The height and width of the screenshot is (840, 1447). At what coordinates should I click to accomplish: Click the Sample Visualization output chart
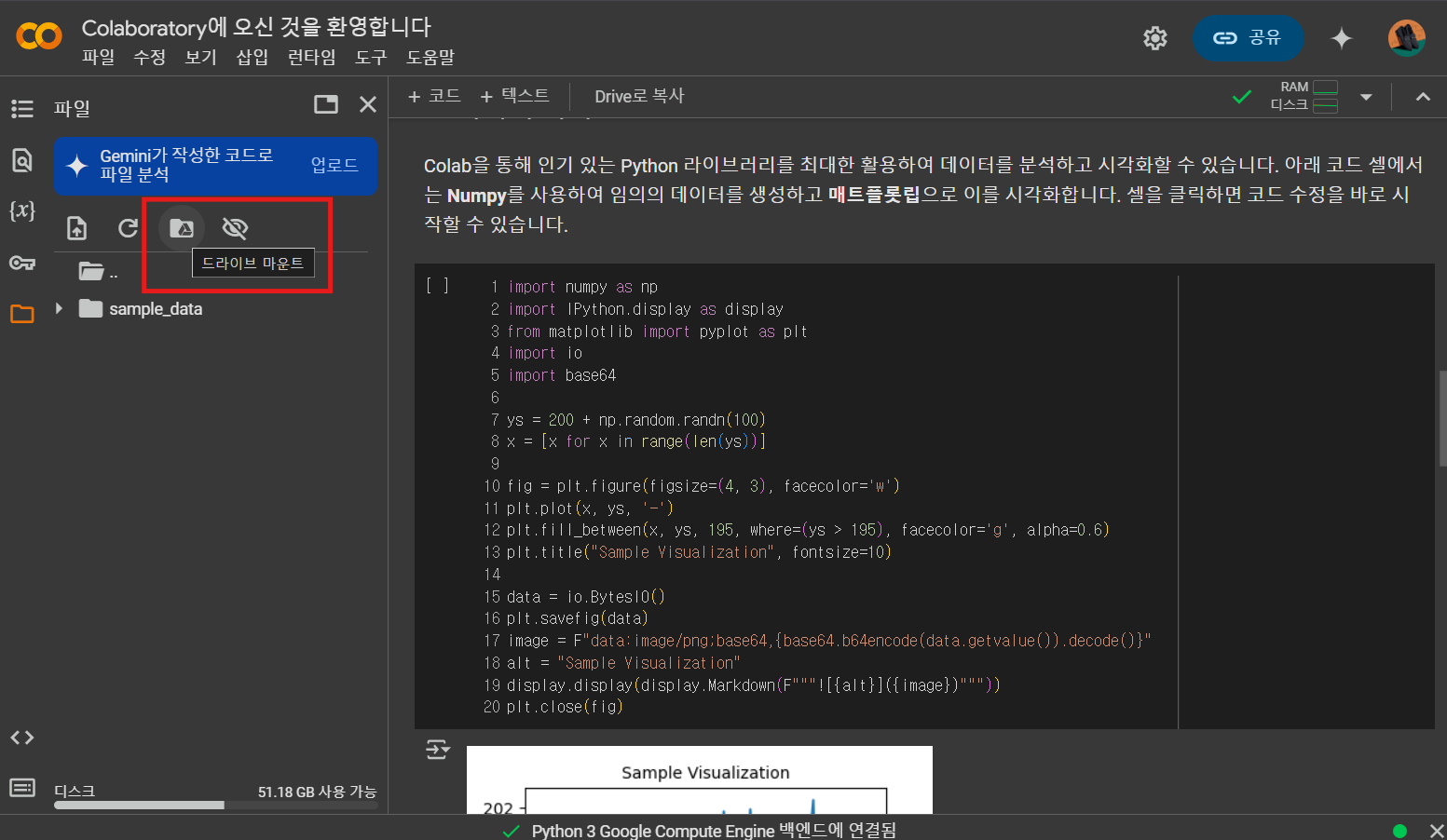click(700, 779)
